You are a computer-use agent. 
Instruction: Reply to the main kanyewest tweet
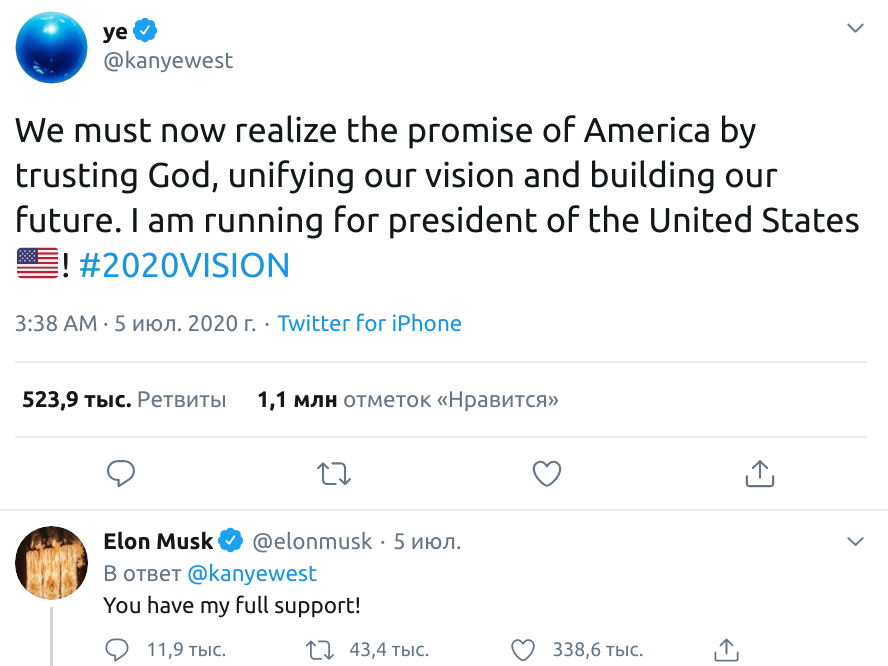[121, 473]
